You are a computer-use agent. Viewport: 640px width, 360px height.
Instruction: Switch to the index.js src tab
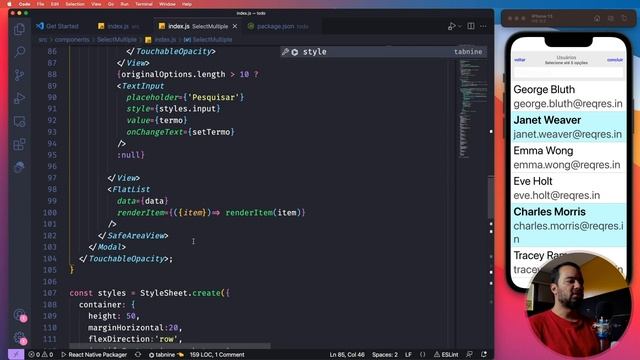pyautogui.click(x=118, y=26)
